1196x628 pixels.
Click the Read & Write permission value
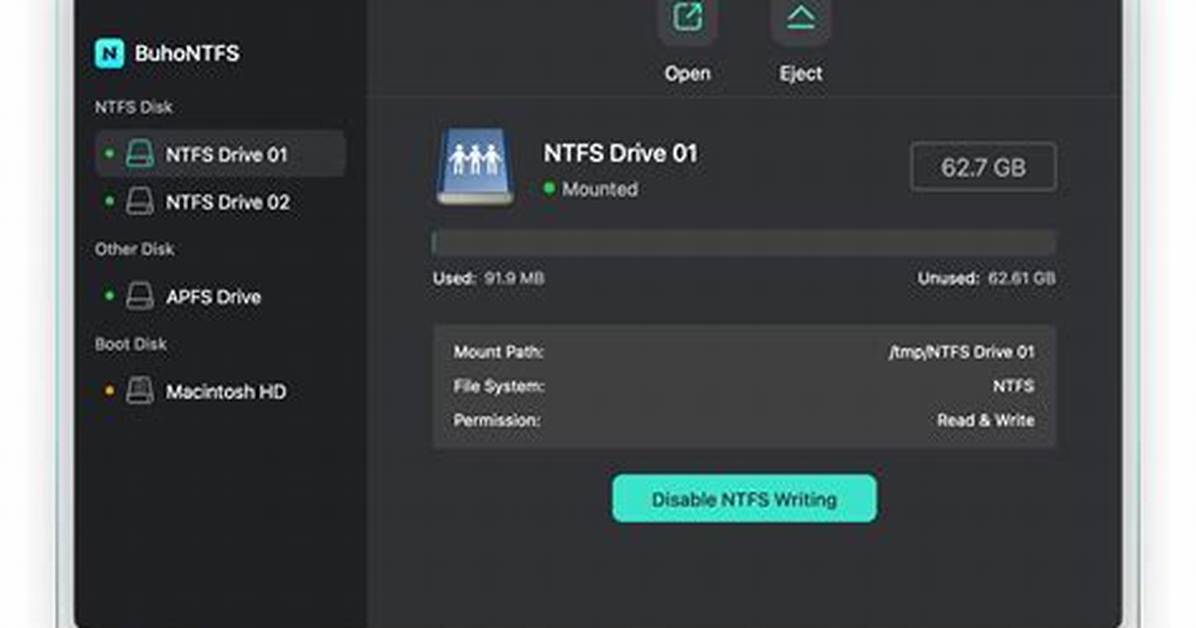coord(985,420)
